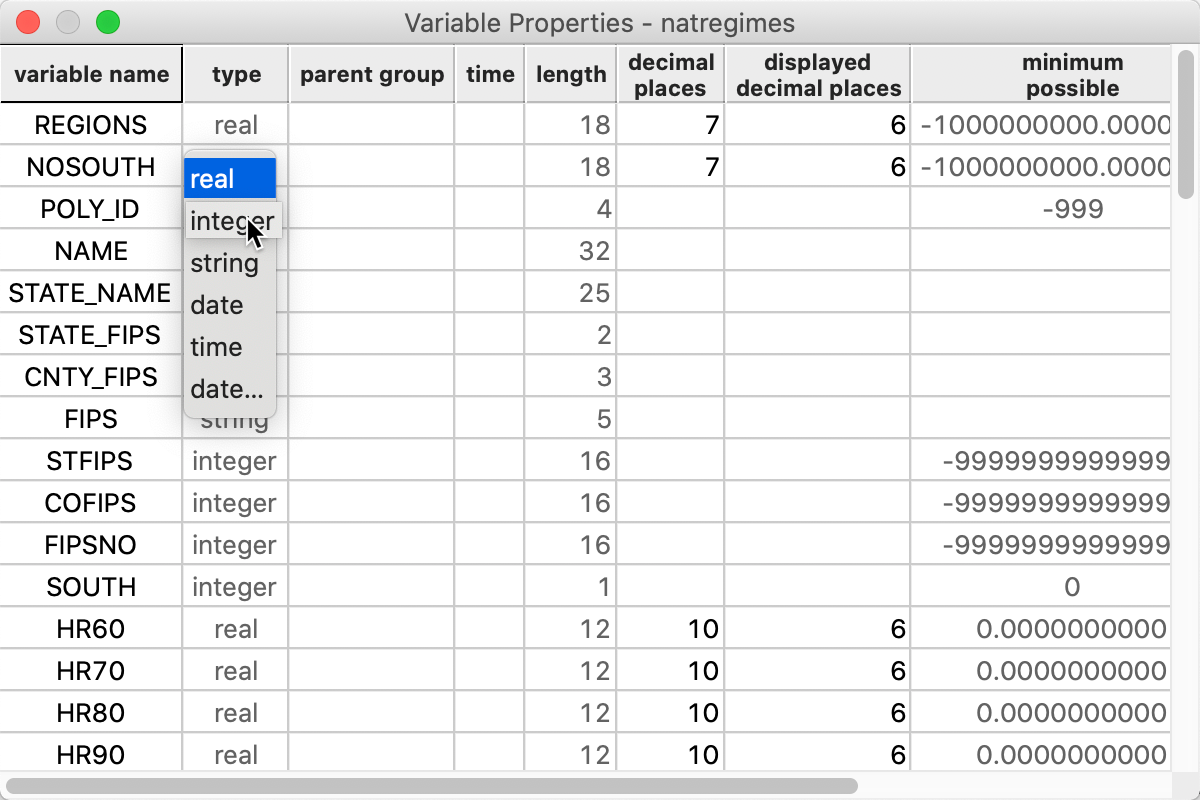The height and width of the screenshot is (800, 1200).
Task: Select the POLY_ID variable name cell
Action: coord(91,209)
